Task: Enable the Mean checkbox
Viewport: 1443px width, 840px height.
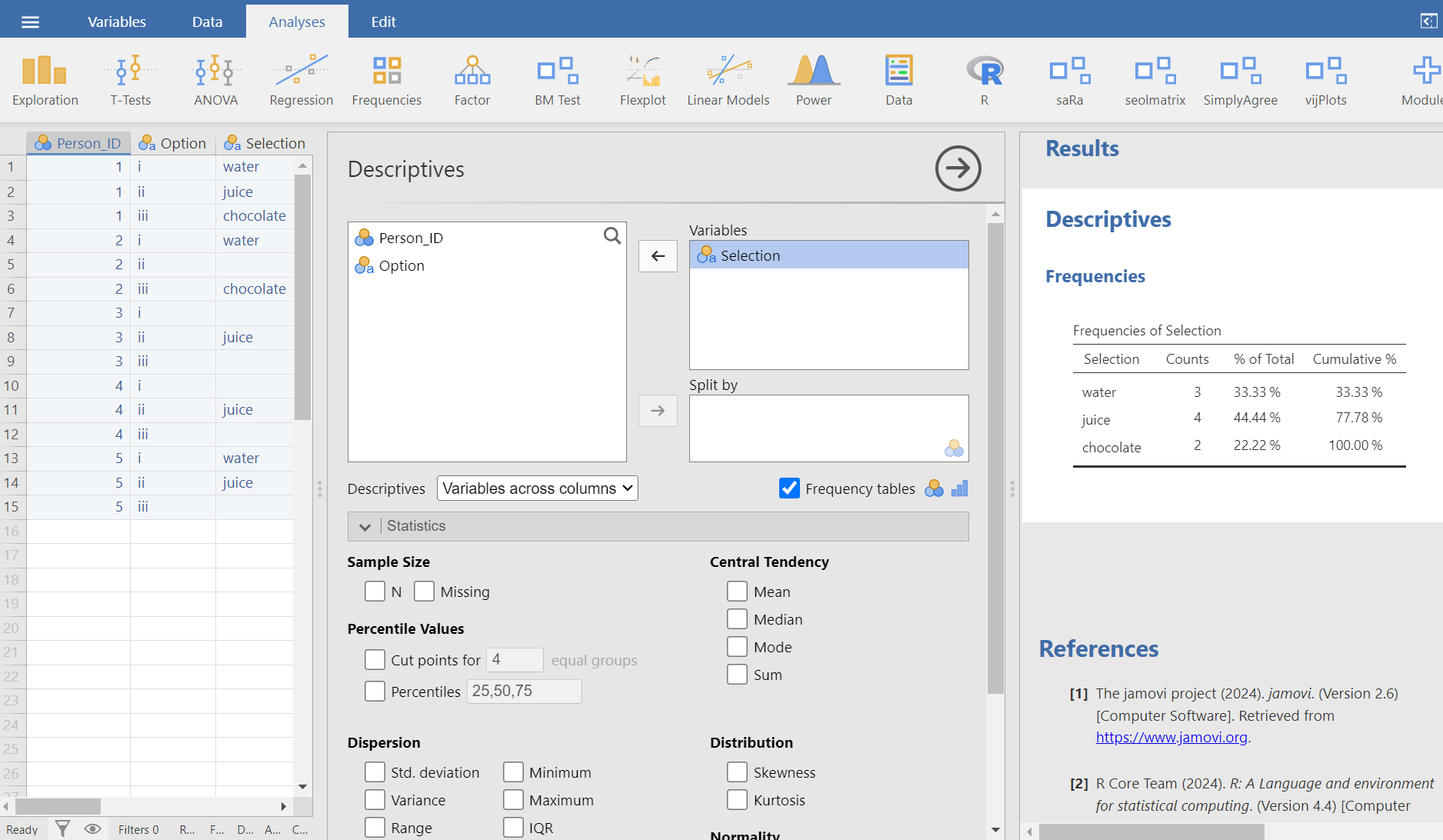Action: coord(737,592)
